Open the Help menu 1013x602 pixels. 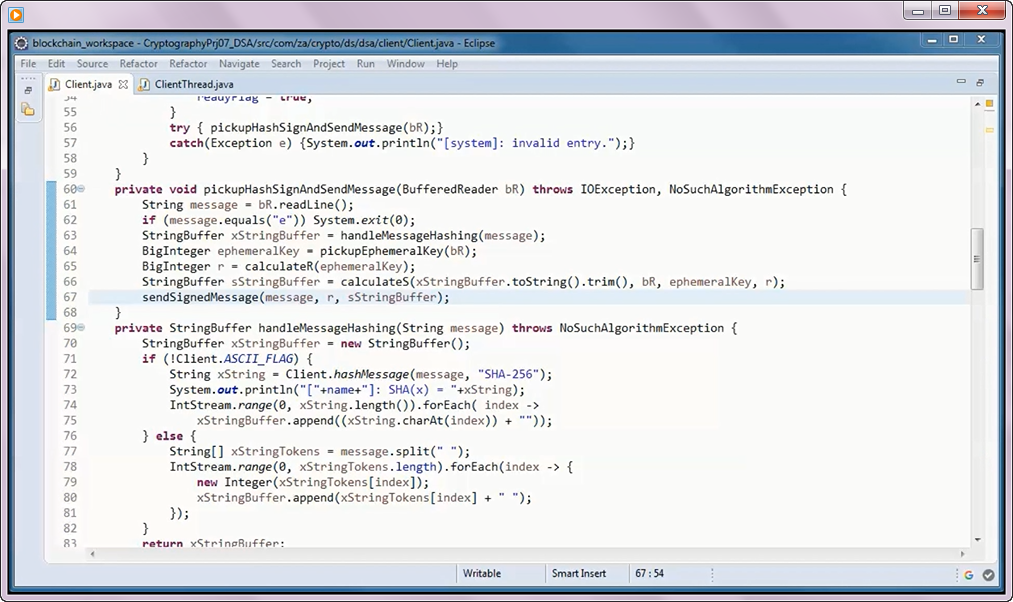click(x=447, y=63)
